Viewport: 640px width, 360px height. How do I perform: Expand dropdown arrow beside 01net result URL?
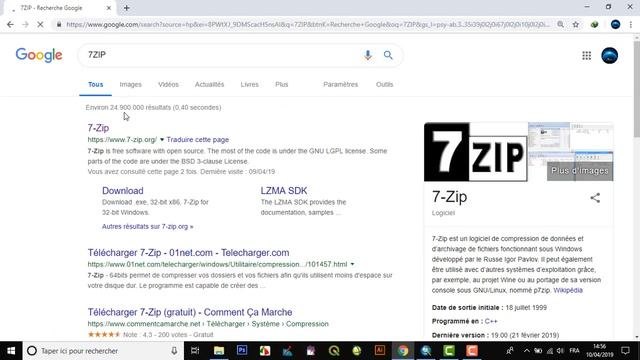coord(352,264)
